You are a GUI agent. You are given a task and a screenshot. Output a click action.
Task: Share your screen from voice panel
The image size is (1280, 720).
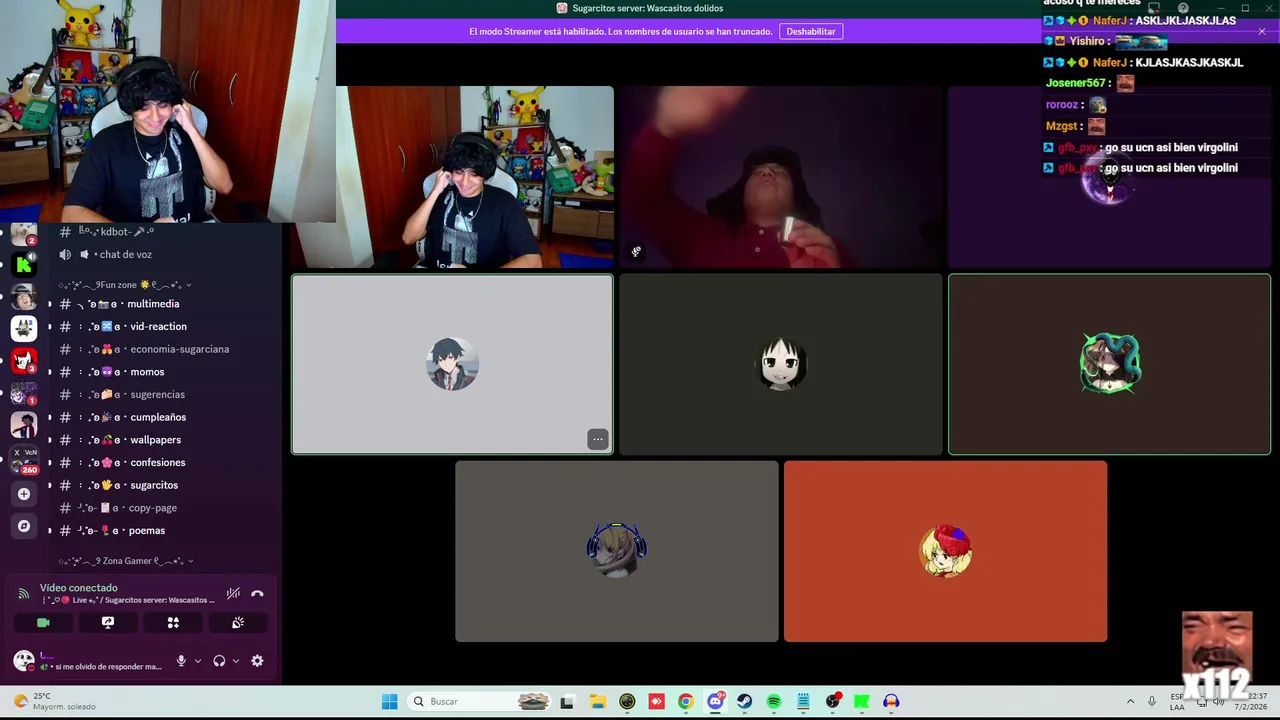tap(108, 622)
